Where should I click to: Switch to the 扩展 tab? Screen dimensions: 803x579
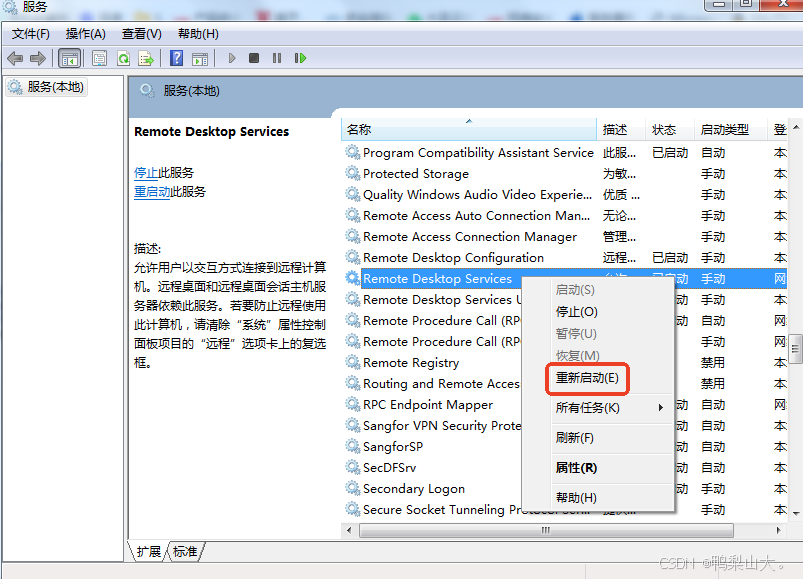point(149,551)
